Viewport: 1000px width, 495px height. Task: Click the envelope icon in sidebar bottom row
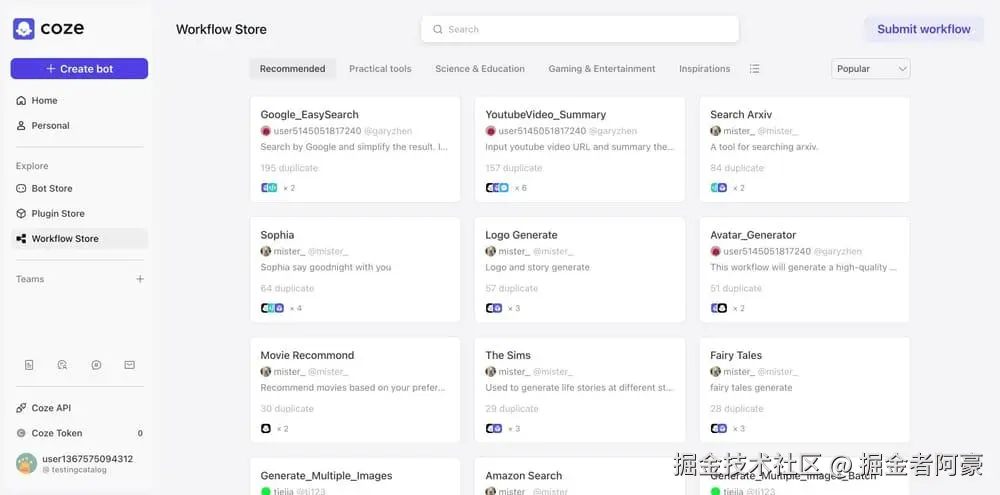[129, 365]
